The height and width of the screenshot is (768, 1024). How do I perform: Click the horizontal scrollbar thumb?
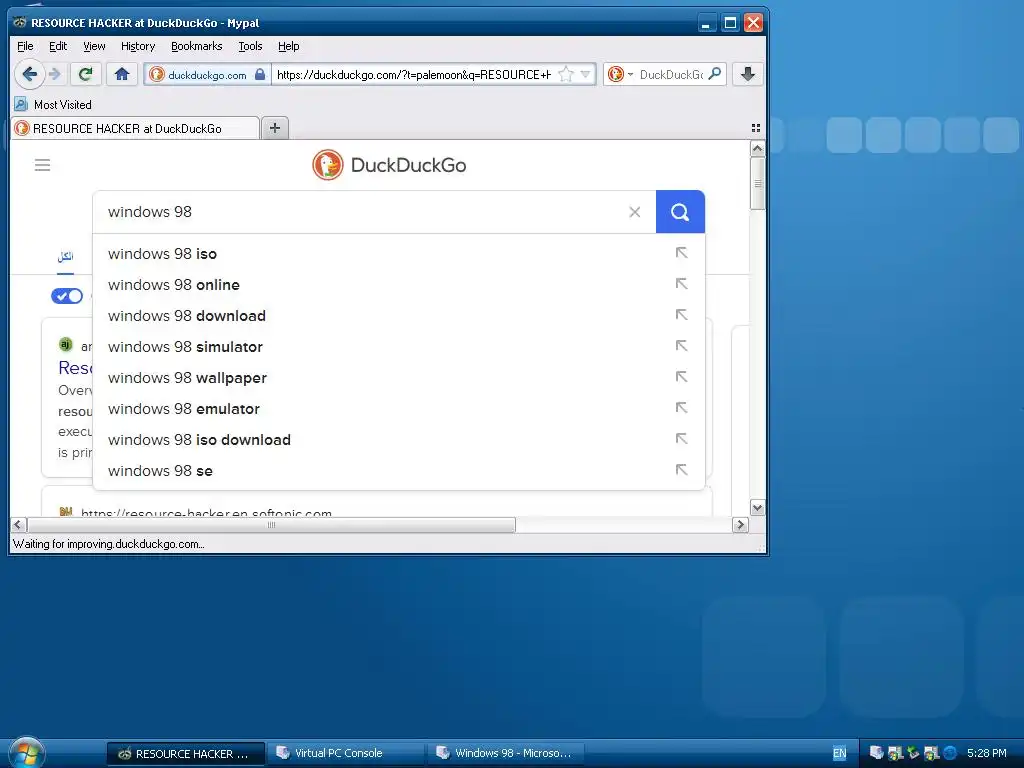click(x=272, y=524)
